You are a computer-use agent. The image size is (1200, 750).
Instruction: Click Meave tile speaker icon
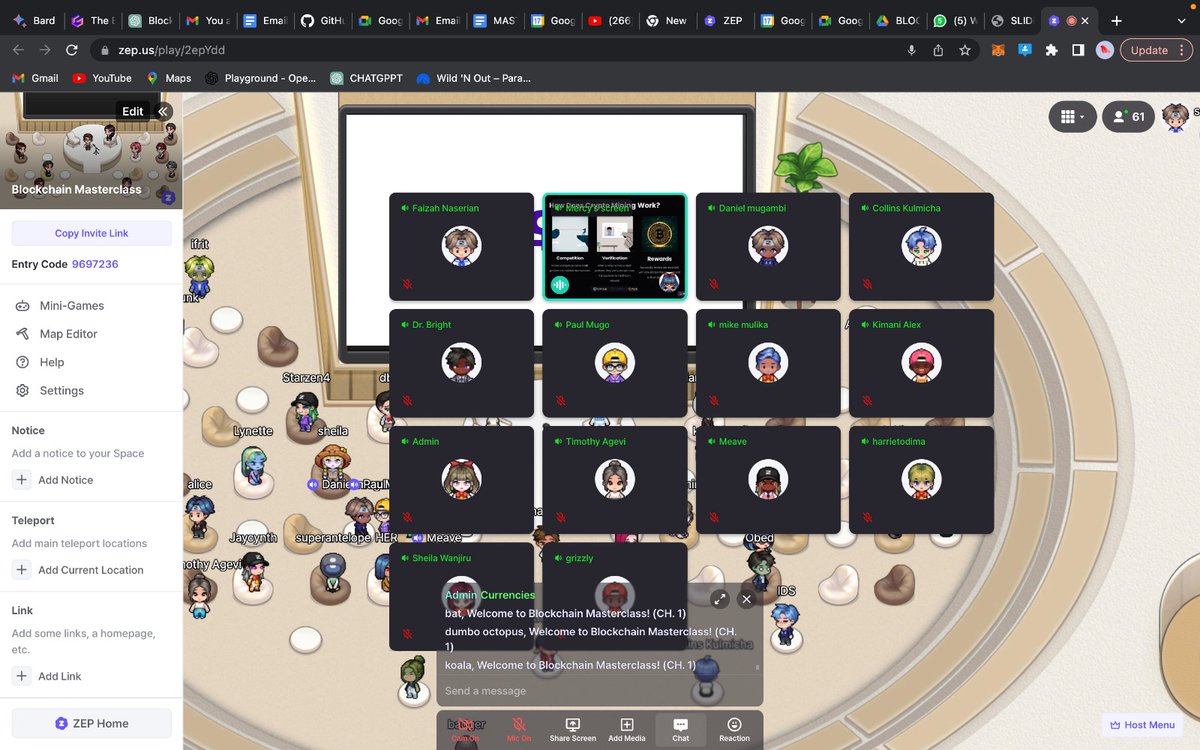coord(712,441)
